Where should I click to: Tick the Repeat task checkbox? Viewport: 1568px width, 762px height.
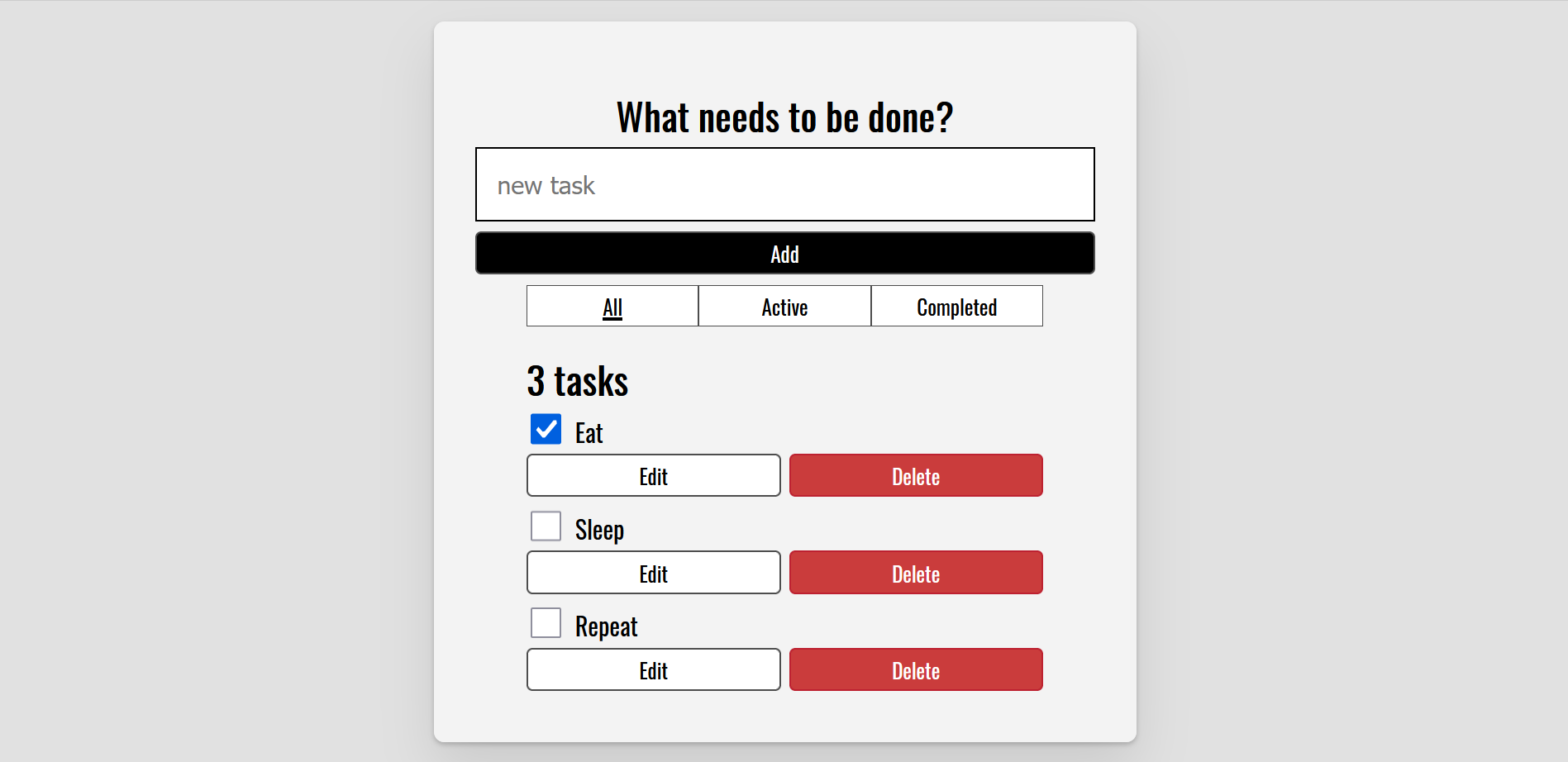click(x=546, y=623)
